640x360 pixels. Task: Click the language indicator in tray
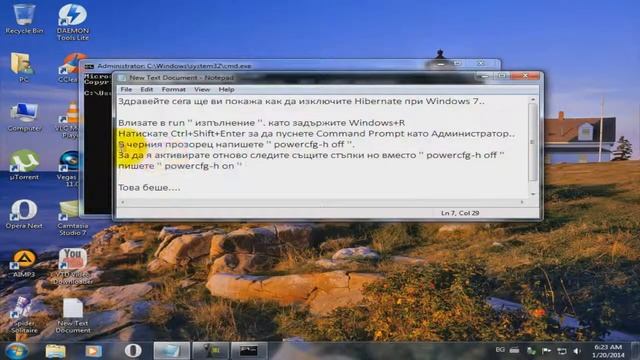[500, 350]
